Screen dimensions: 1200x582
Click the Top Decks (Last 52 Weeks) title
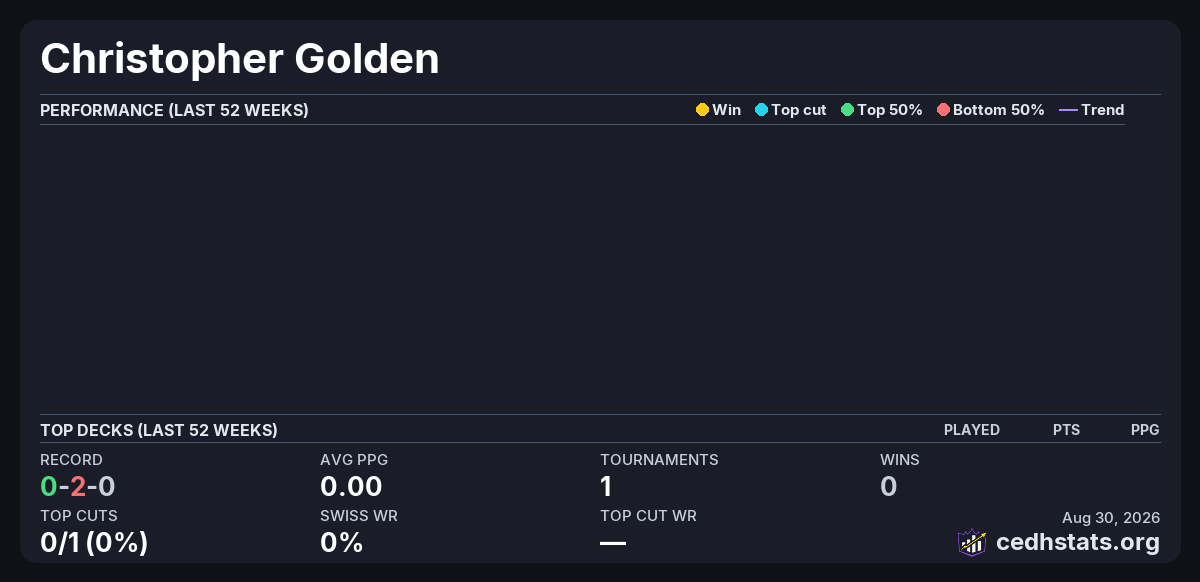(159, 430)
